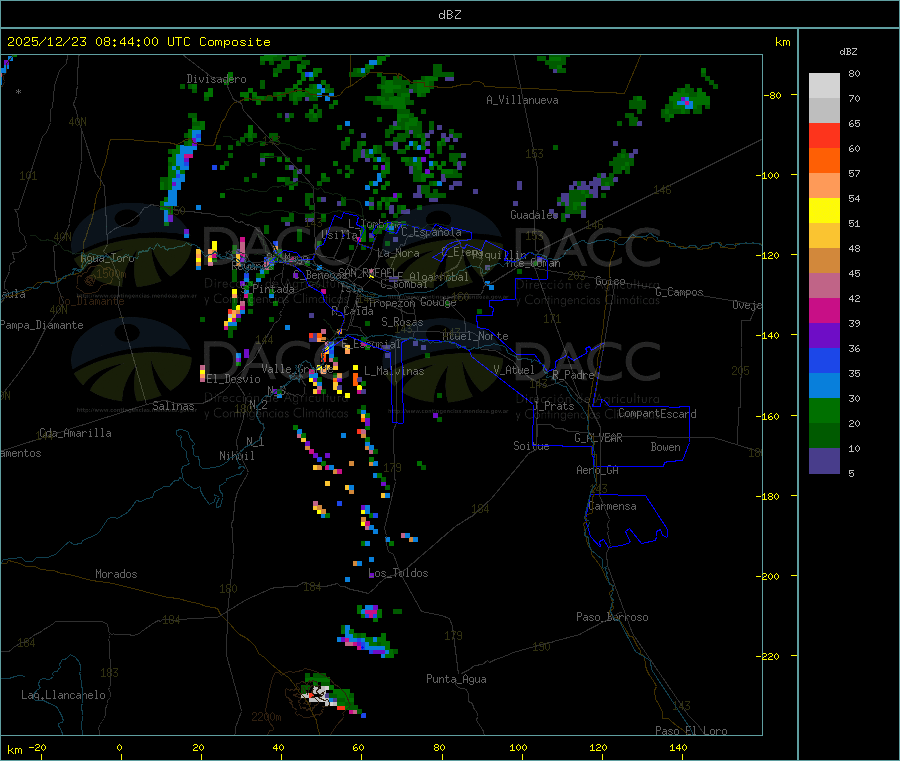Click the A_Villanueva map label

[522, 100]
